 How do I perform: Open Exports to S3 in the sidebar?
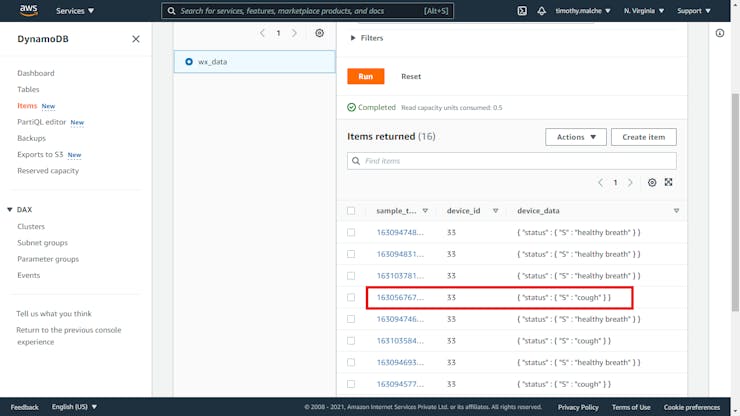[x=40, y=154]
